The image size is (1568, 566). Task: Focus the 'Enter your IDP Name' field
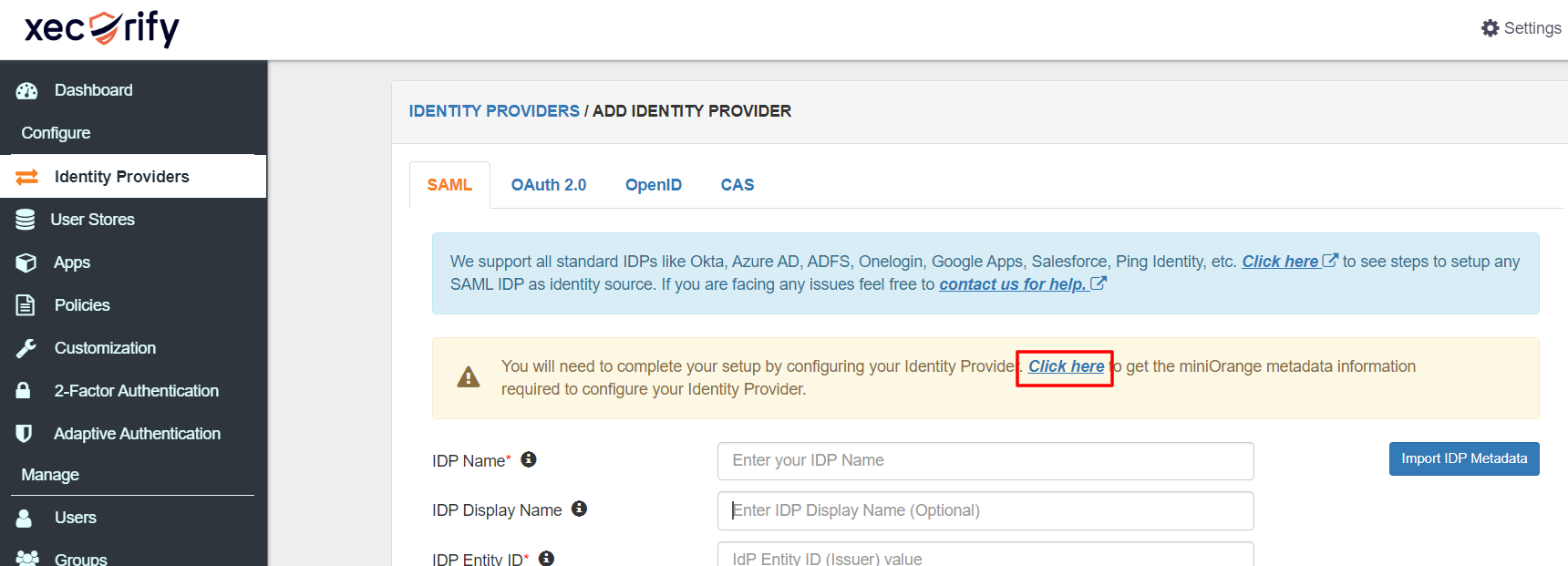pyautogui.click(x=985, y=461)
